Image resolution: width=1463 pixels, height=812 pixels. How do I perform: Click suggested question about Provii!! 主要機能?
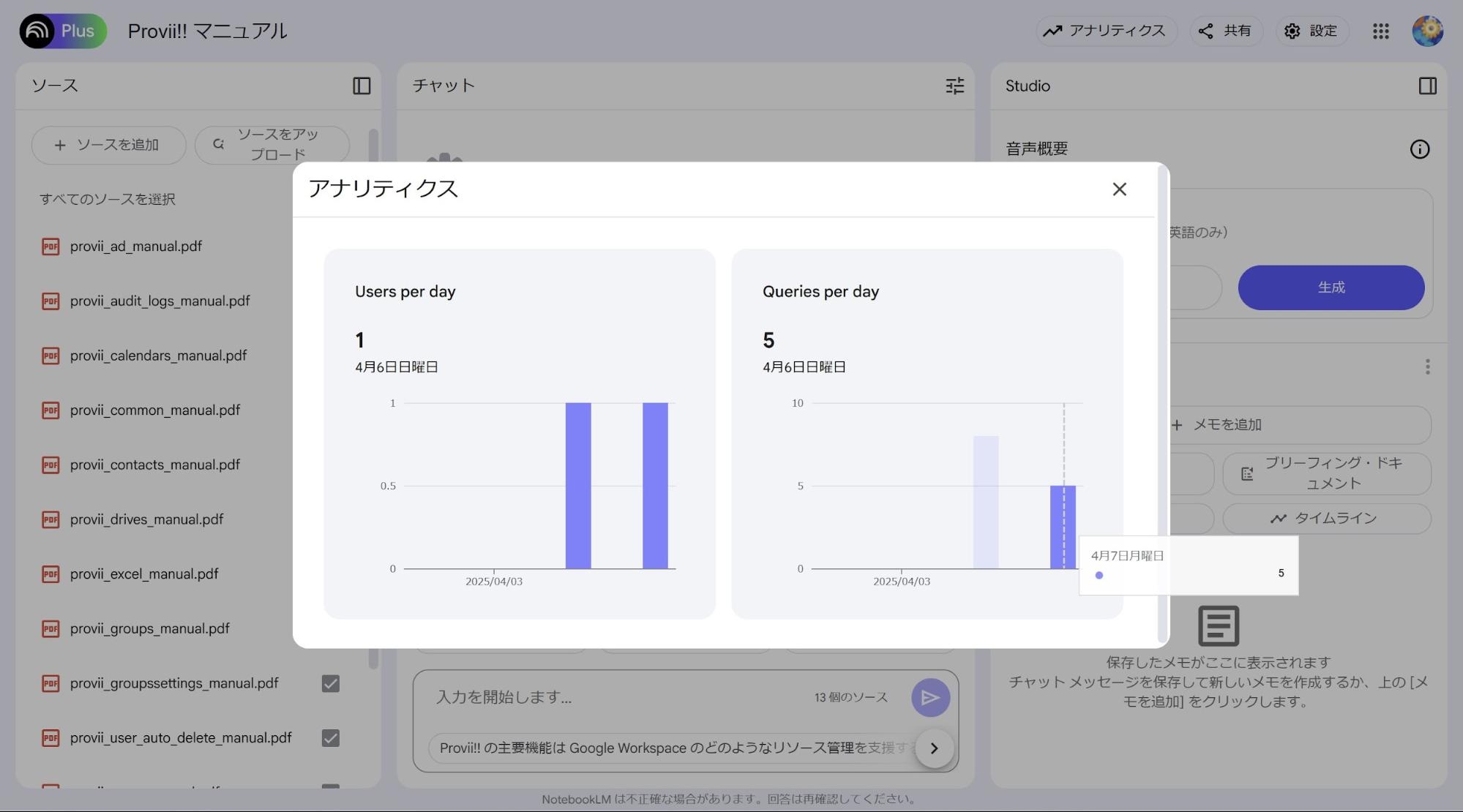point(673,748)
